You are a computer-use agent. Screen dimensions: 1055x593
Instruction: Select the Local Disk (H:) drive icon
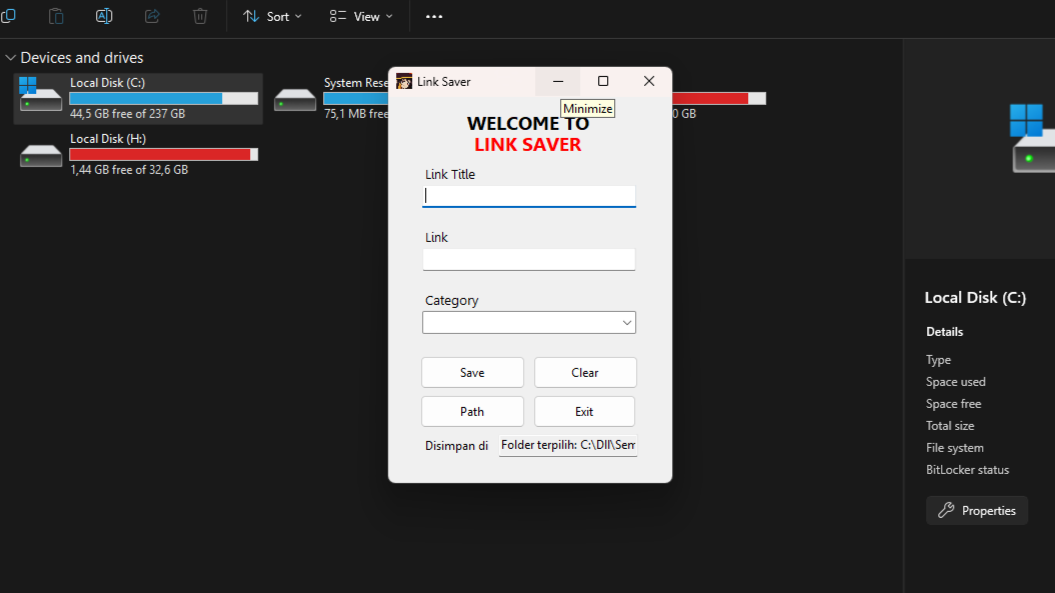[41, 155]
